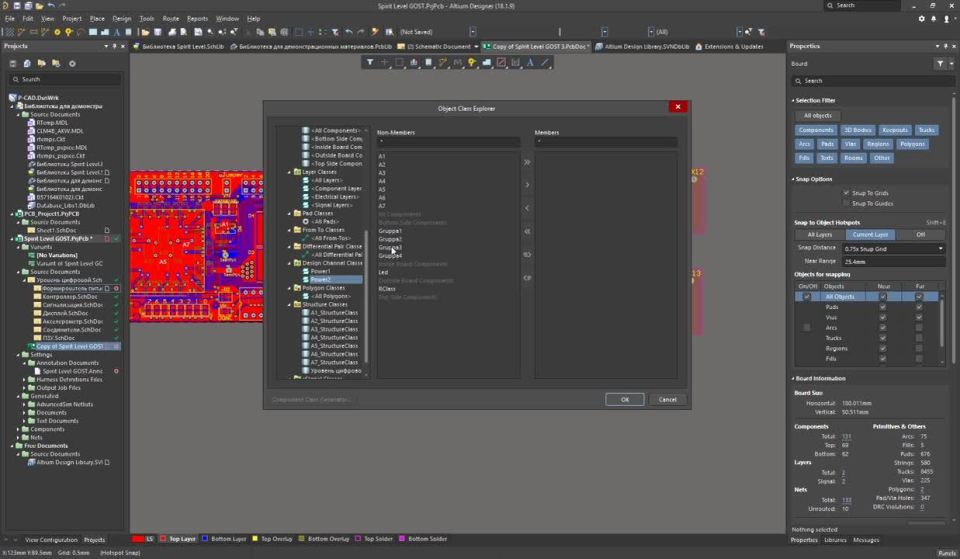Collapse the Design Channel Classes node

290,263
